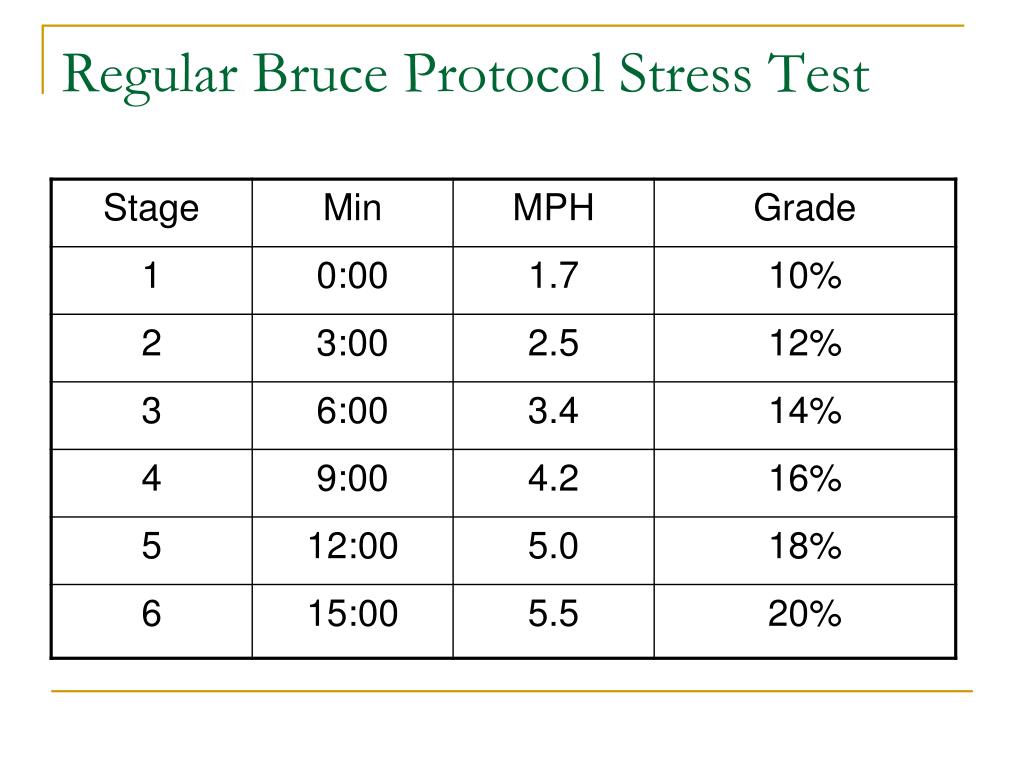Screen dimensions: 1024x768
Task: Click the 3:00 time cell
Action: (x=352, y=345)
